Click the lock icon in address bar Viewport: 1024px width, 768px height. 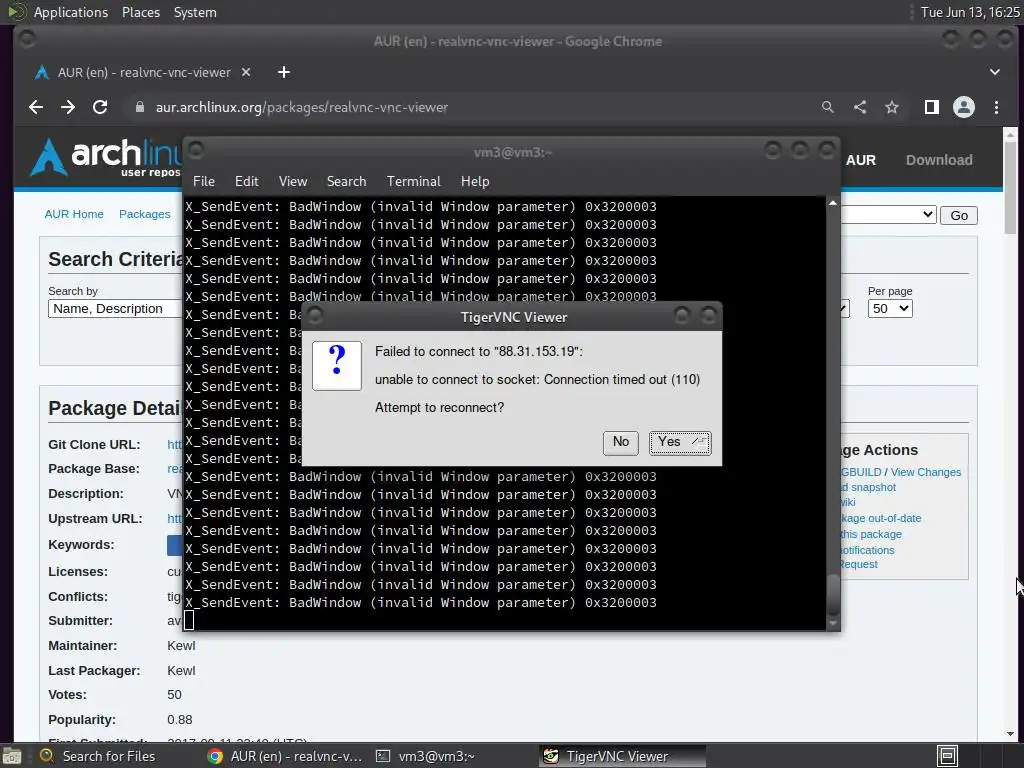pyautogui.click(x=139, y=107)
